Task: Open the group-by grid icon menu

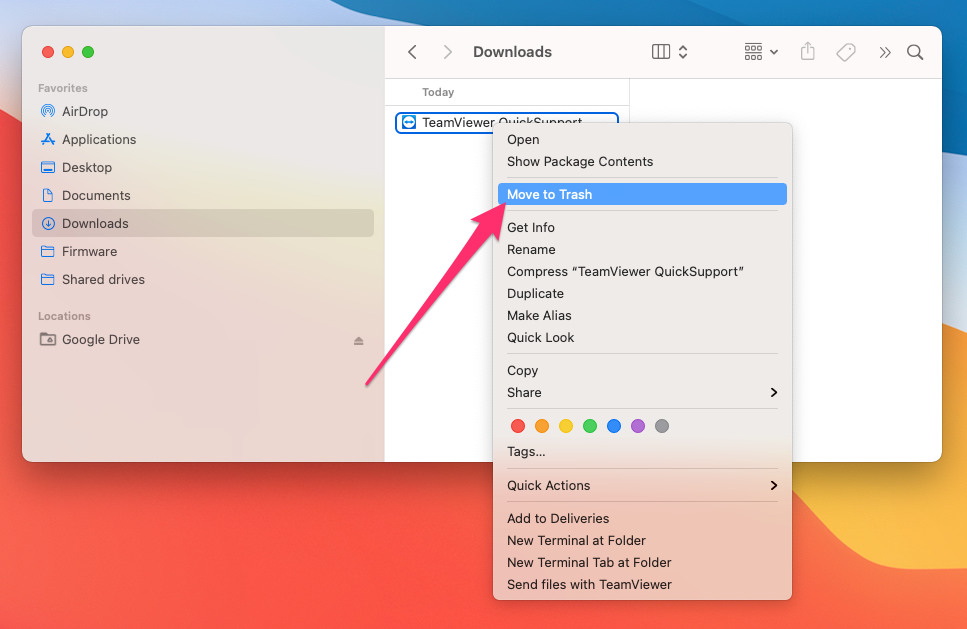Action: [760, 52]
